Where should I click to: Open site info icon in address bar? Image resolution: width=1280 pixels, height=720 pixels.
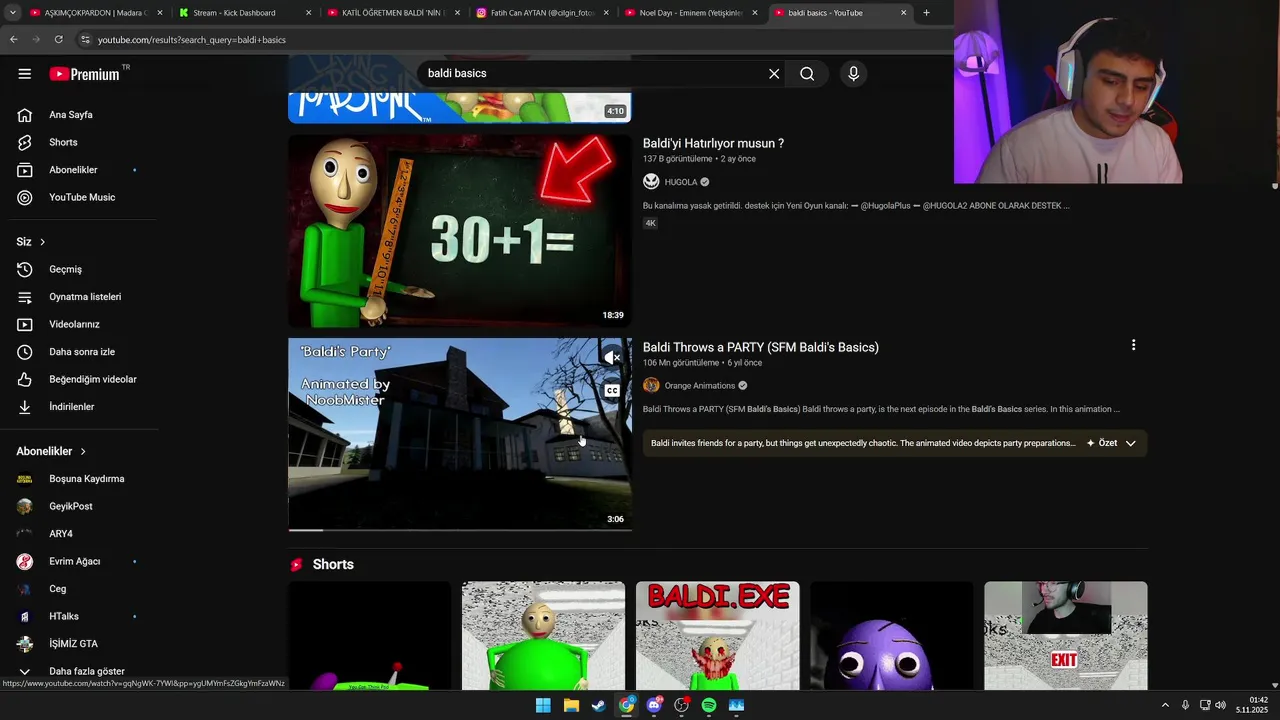pyautogui.click(x=85, y=40)
